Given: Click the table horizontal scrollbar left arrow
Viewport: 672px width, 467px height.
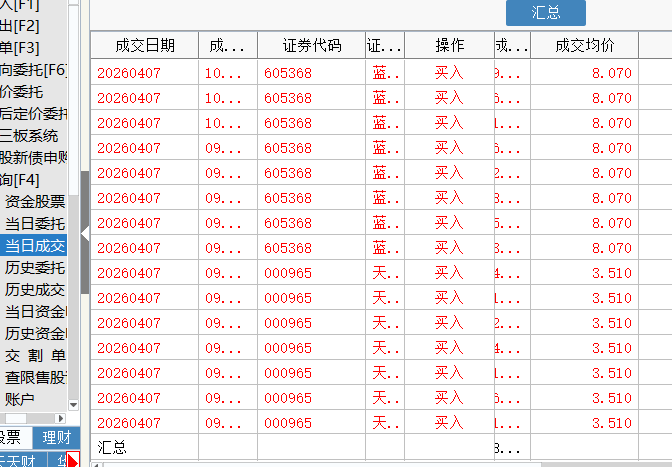Looking at the screenshot, I should (x=96, y=465).
